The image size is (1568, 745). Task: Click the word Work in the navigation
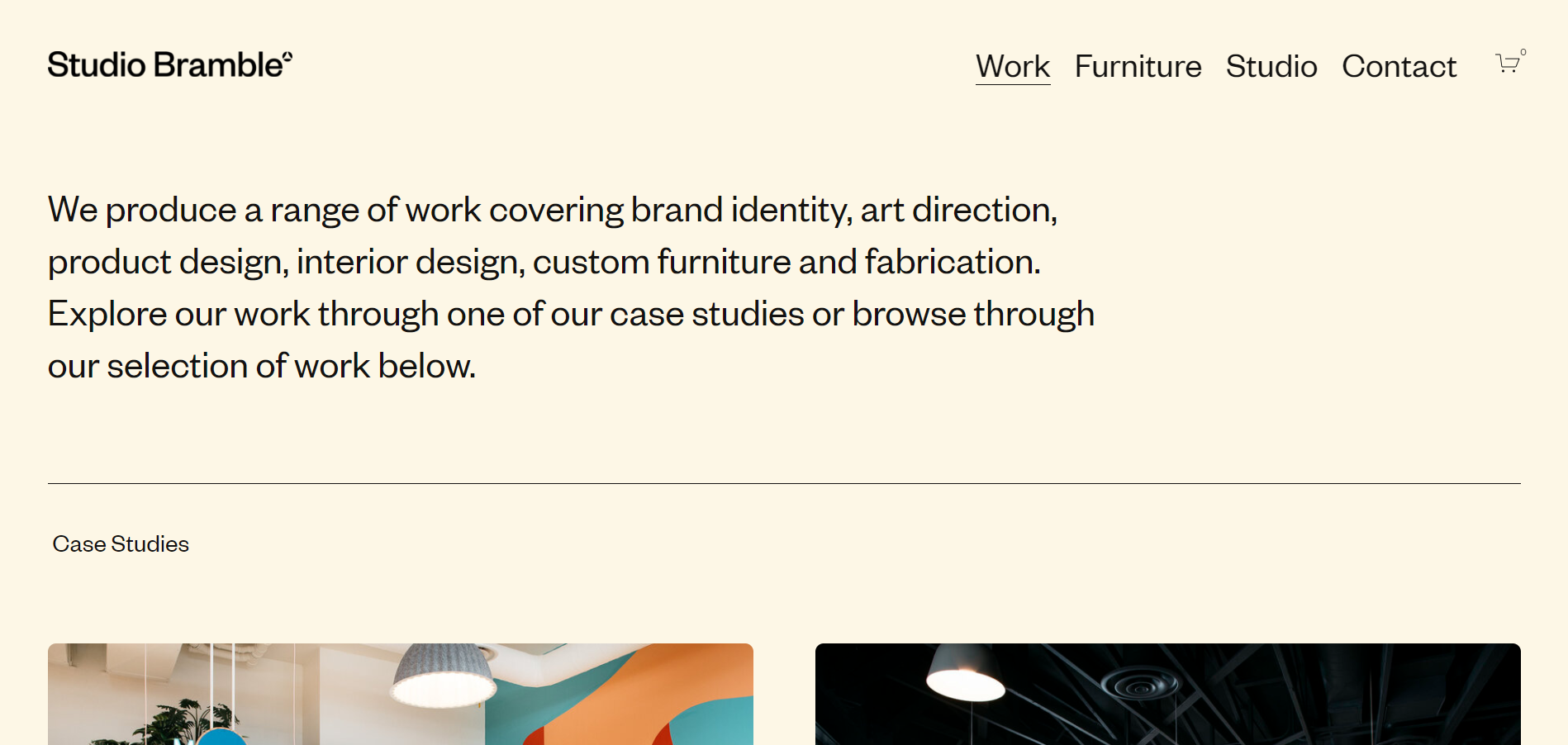pyautogui.click(x=1012, y=66)
